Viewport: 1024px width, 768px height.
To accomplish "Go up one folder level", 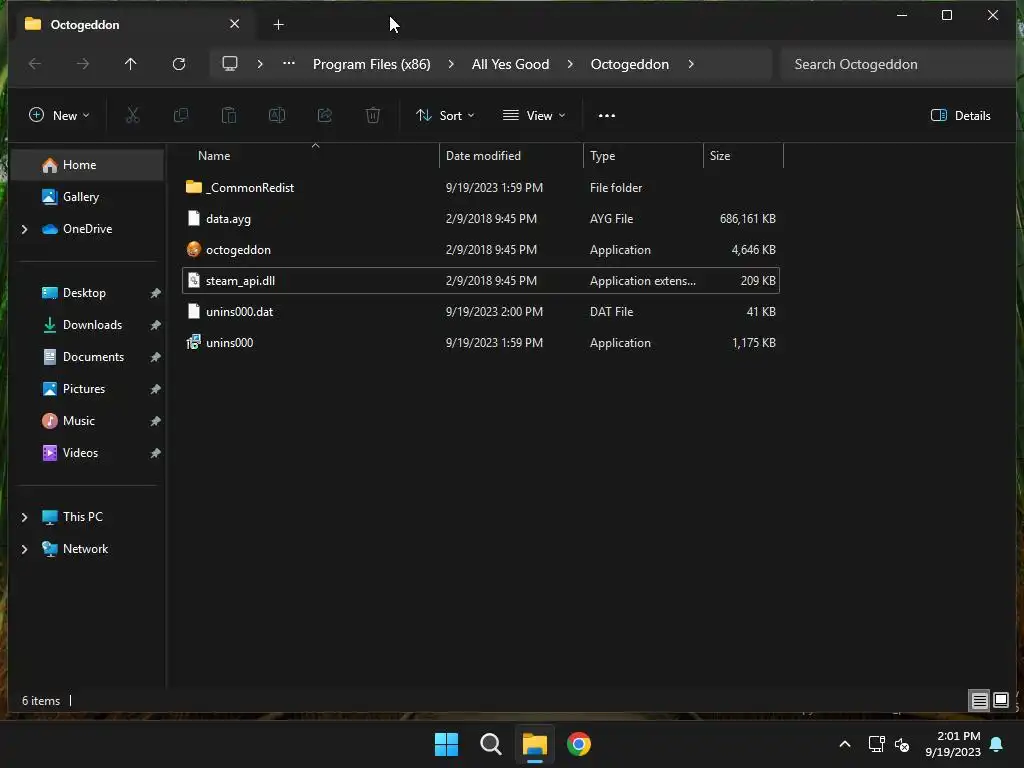I will point(131,64).
